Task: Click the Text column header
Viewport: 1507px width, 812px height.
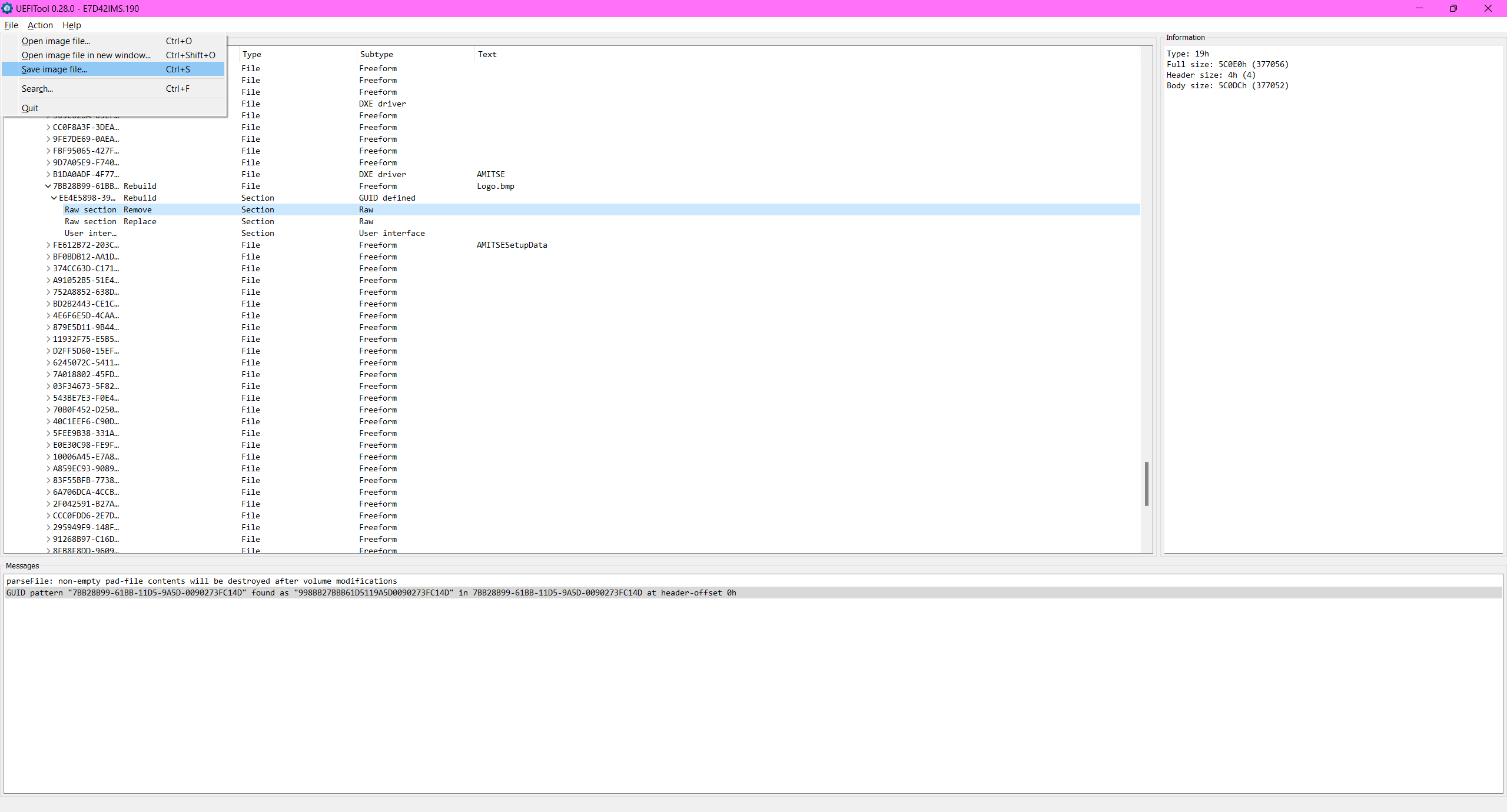Action: coord(487,55)
